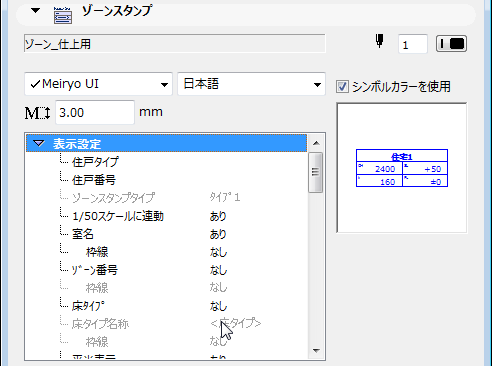Click the parameter list scrollbar thumb
Viewport: 492px width, 366px height.
pos(315,172)
